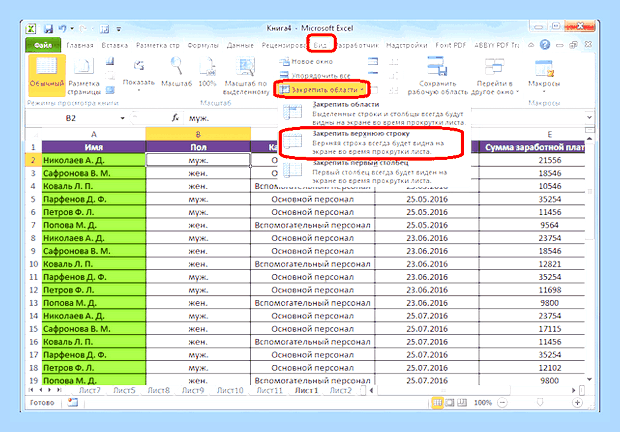Screen dimensions: 620x432
Task: Open customize quick access toolbar dropdown
Action: [x=119, y=29]
